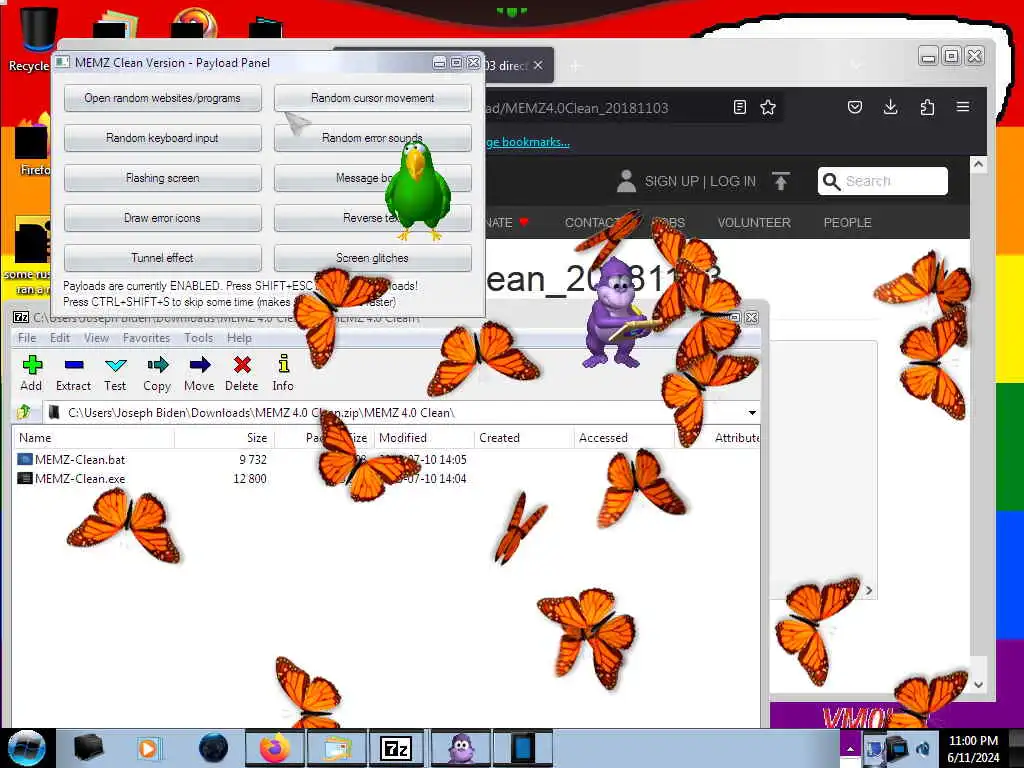
Task: Open Edit menu in 7-Zip
Action: point(59,338)
